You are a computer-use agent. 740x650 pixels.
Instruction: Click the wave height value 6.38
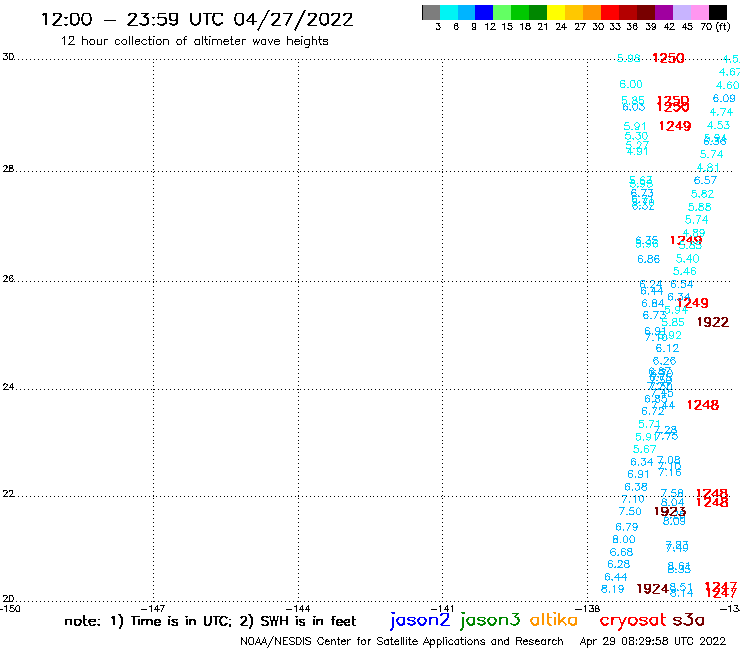point(636,487)
